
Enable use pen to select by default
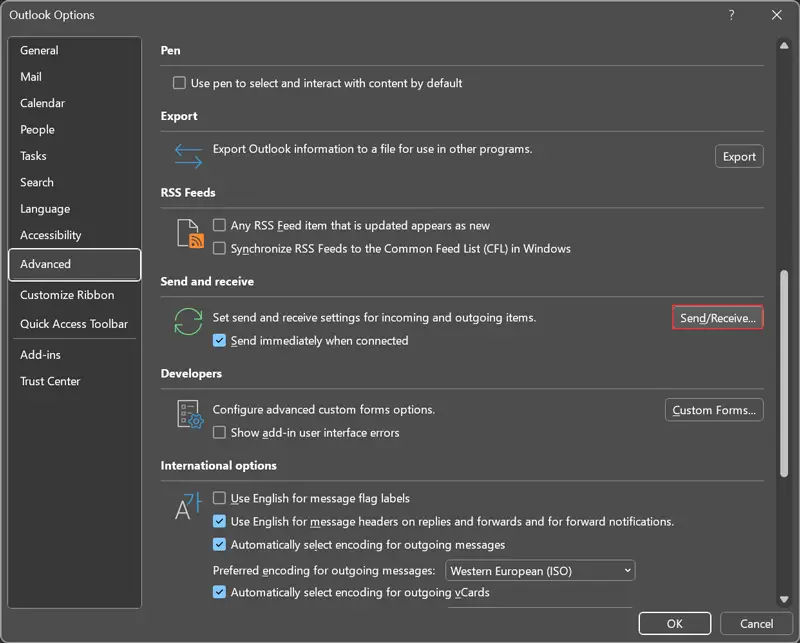pyautogui.click(x=180, y=83)
